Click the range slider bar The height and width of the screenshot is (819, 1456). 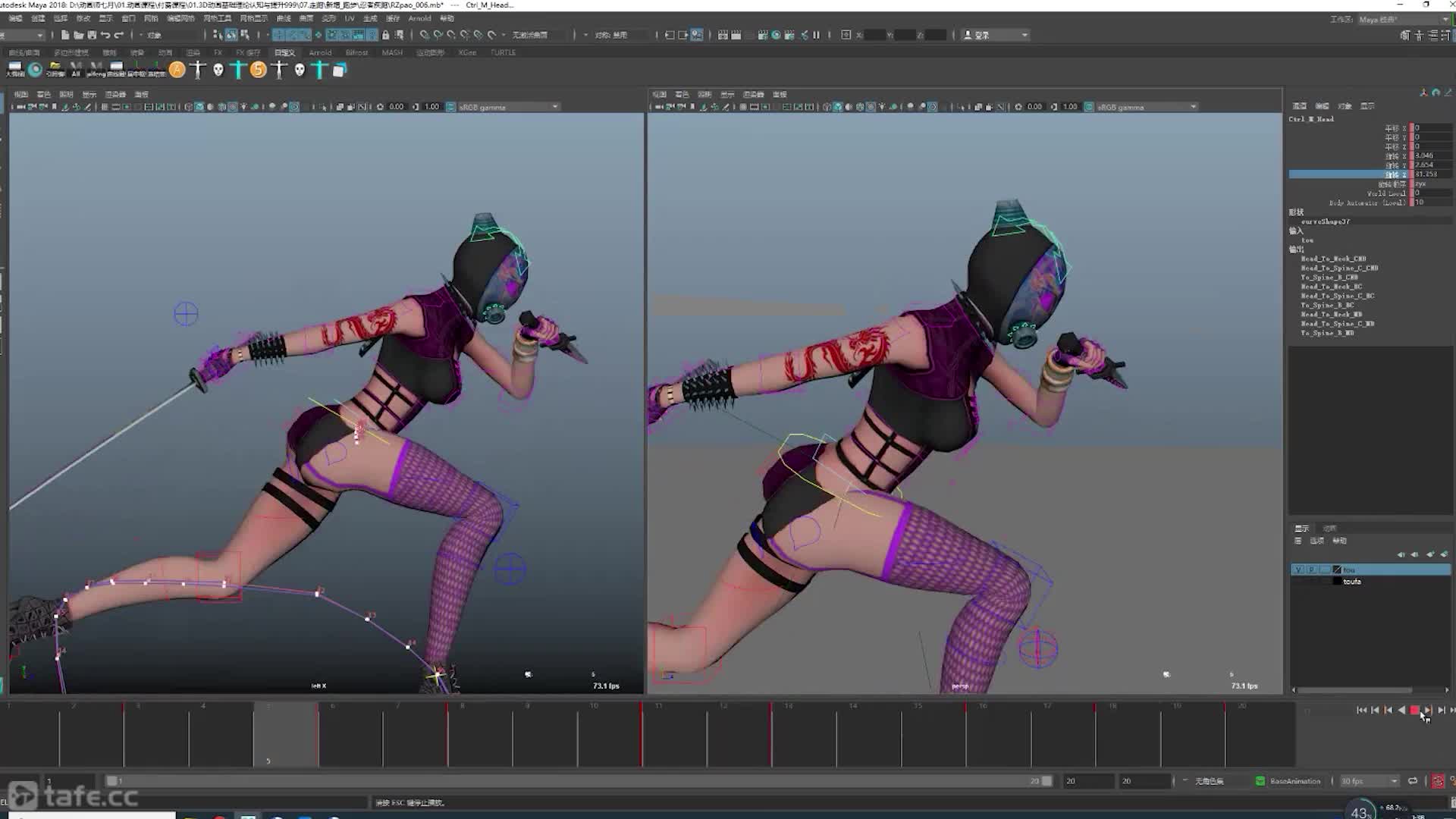click(x=579, y=781)
